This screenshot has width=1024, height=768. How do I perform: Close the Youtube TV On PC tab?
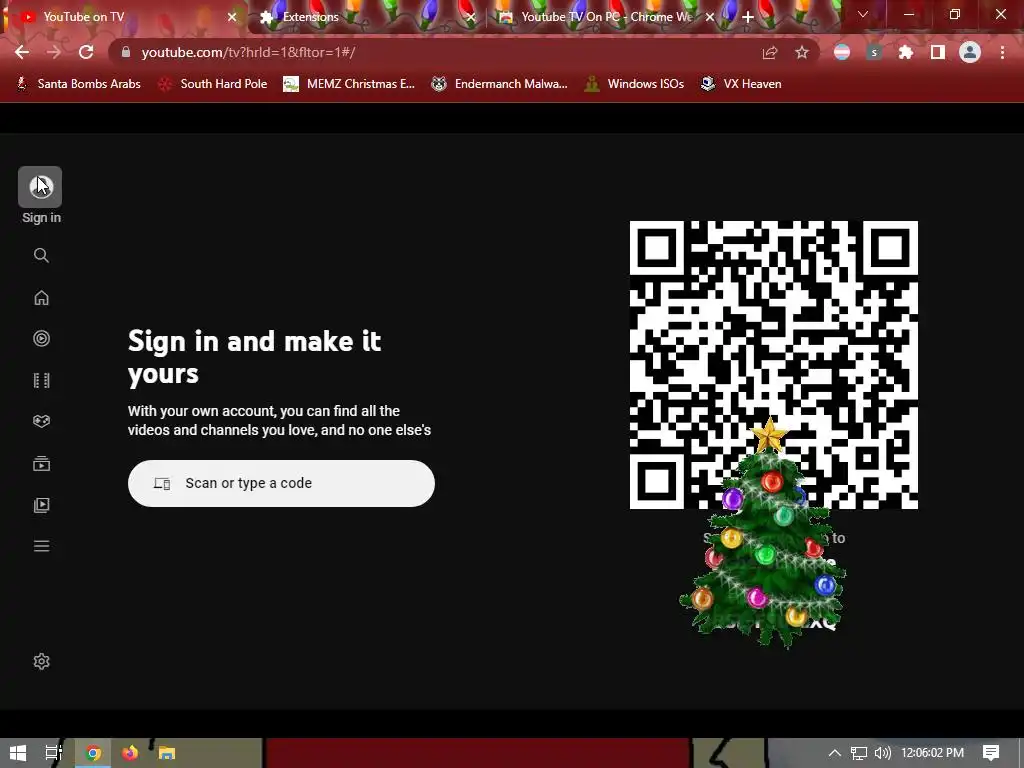[x=710, y=17]
